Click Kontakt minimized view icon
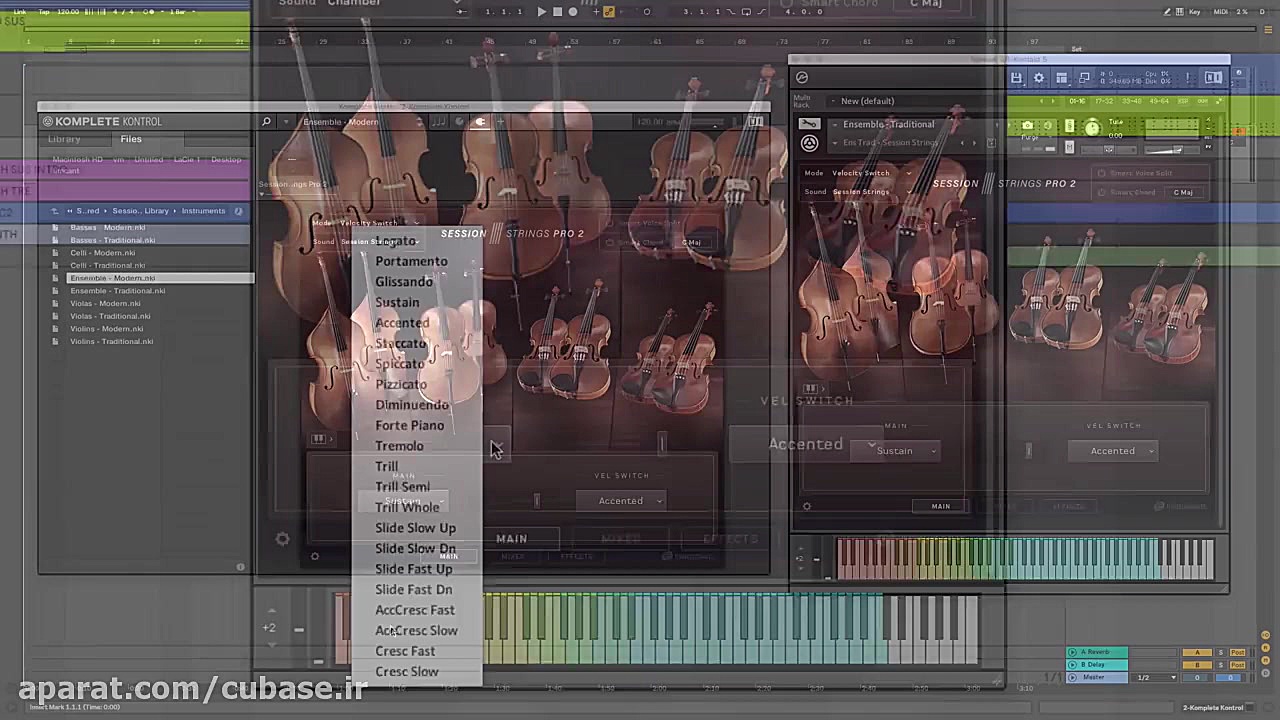Viewport: 1280px width, 720px height. click(x=1084, y=77)
